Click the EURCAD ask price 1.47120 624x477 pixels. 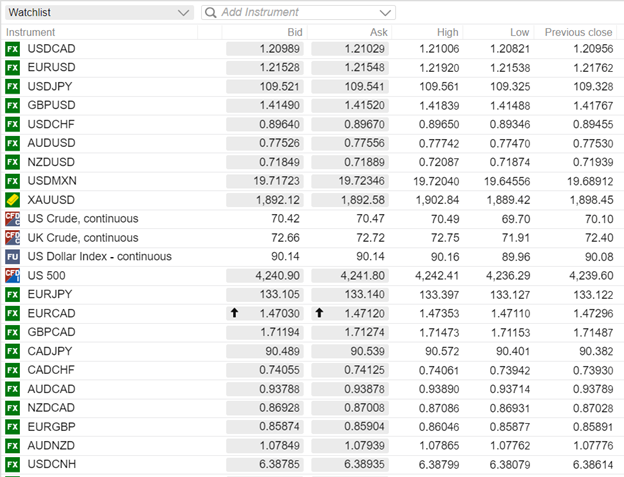348,313
